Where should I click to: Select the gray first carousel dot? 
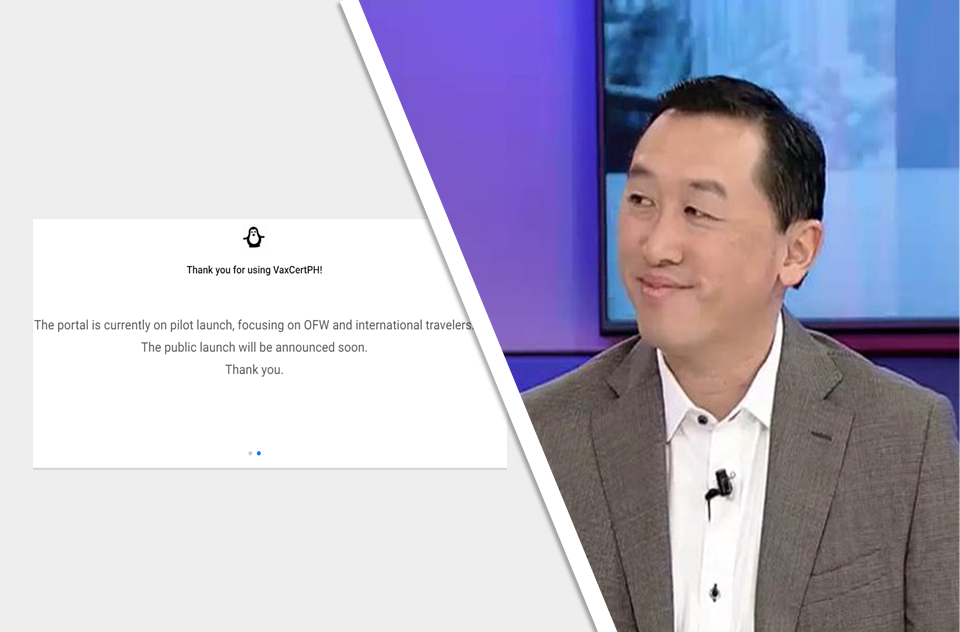pos(250,453)
